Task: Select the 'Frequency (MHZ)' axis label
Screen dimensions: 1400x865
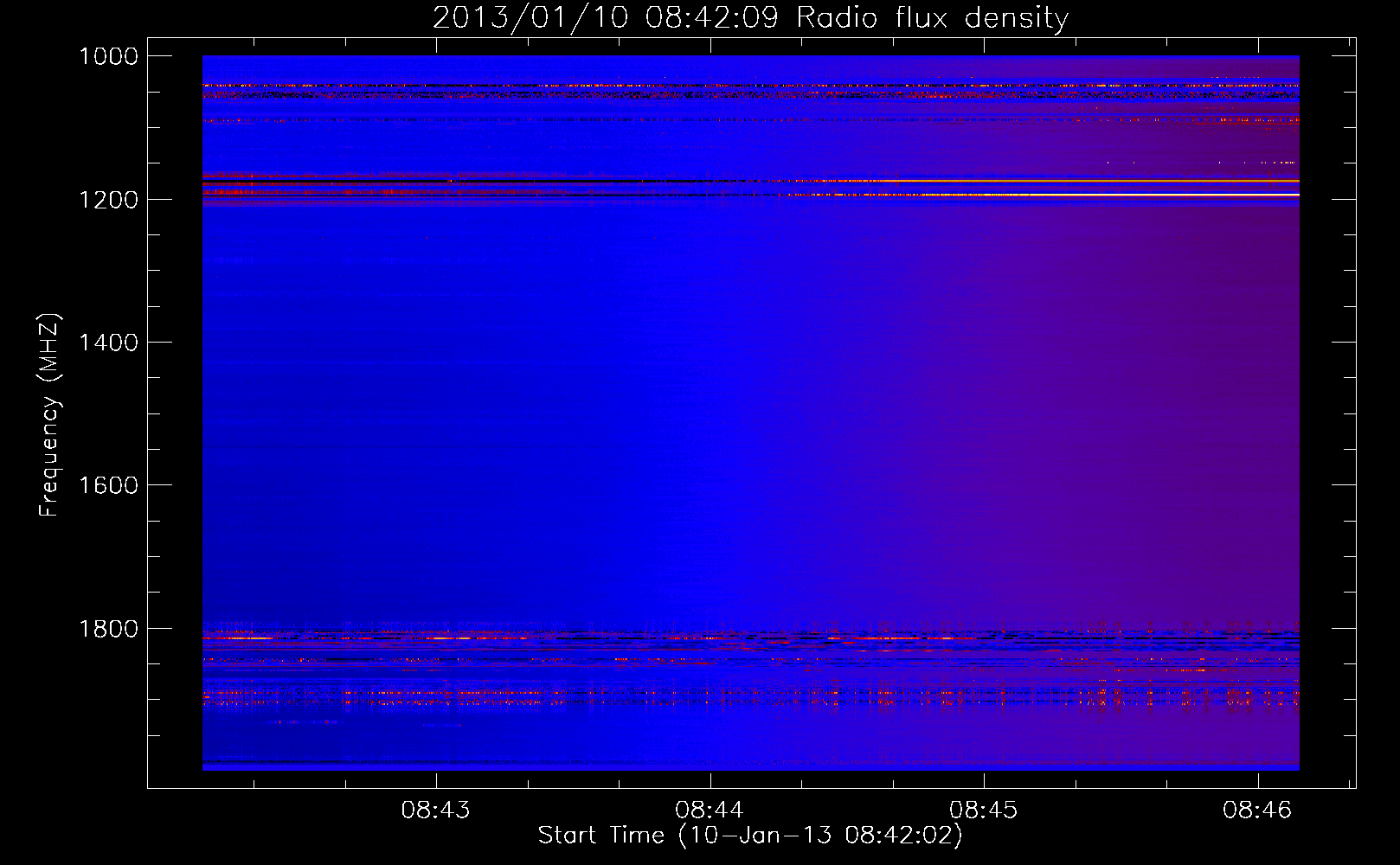Action: [x=49, y=415]
